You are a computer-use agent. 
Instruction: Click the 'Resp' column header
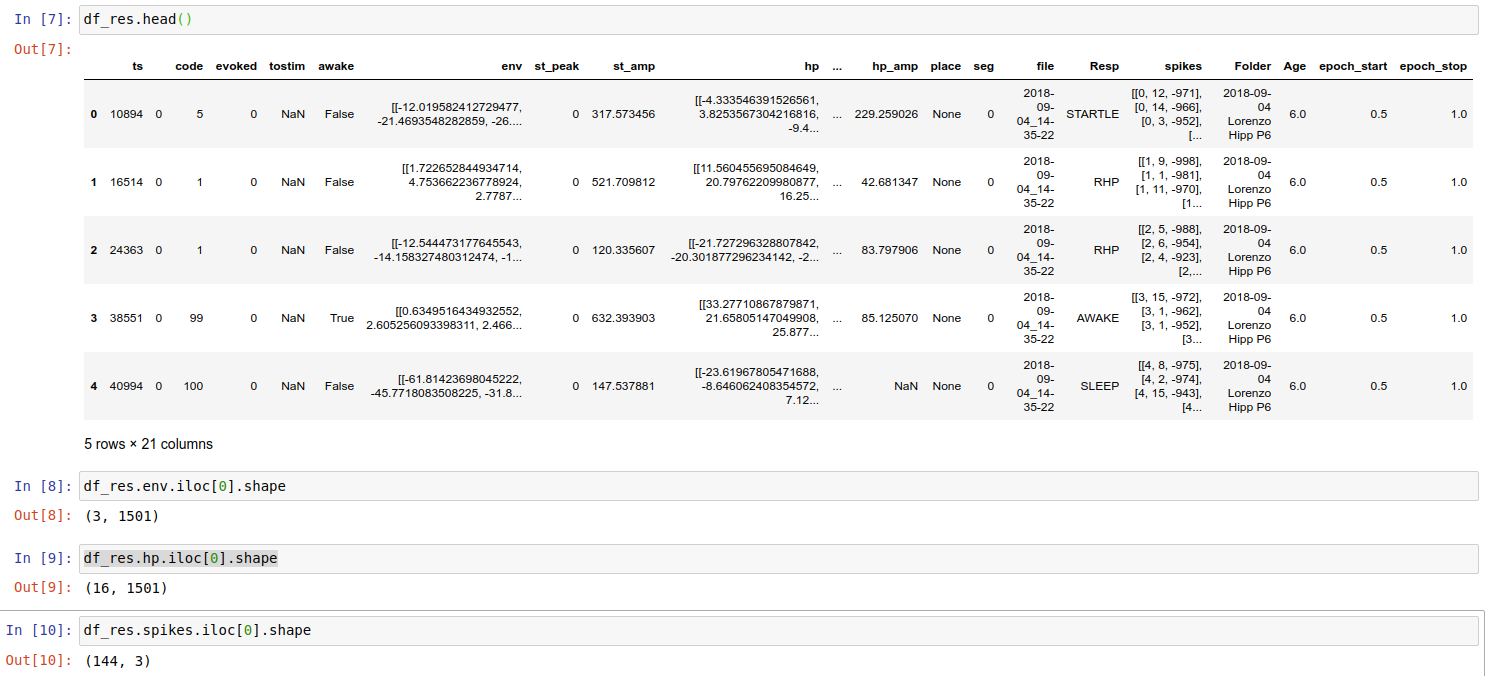[1104, 66]
